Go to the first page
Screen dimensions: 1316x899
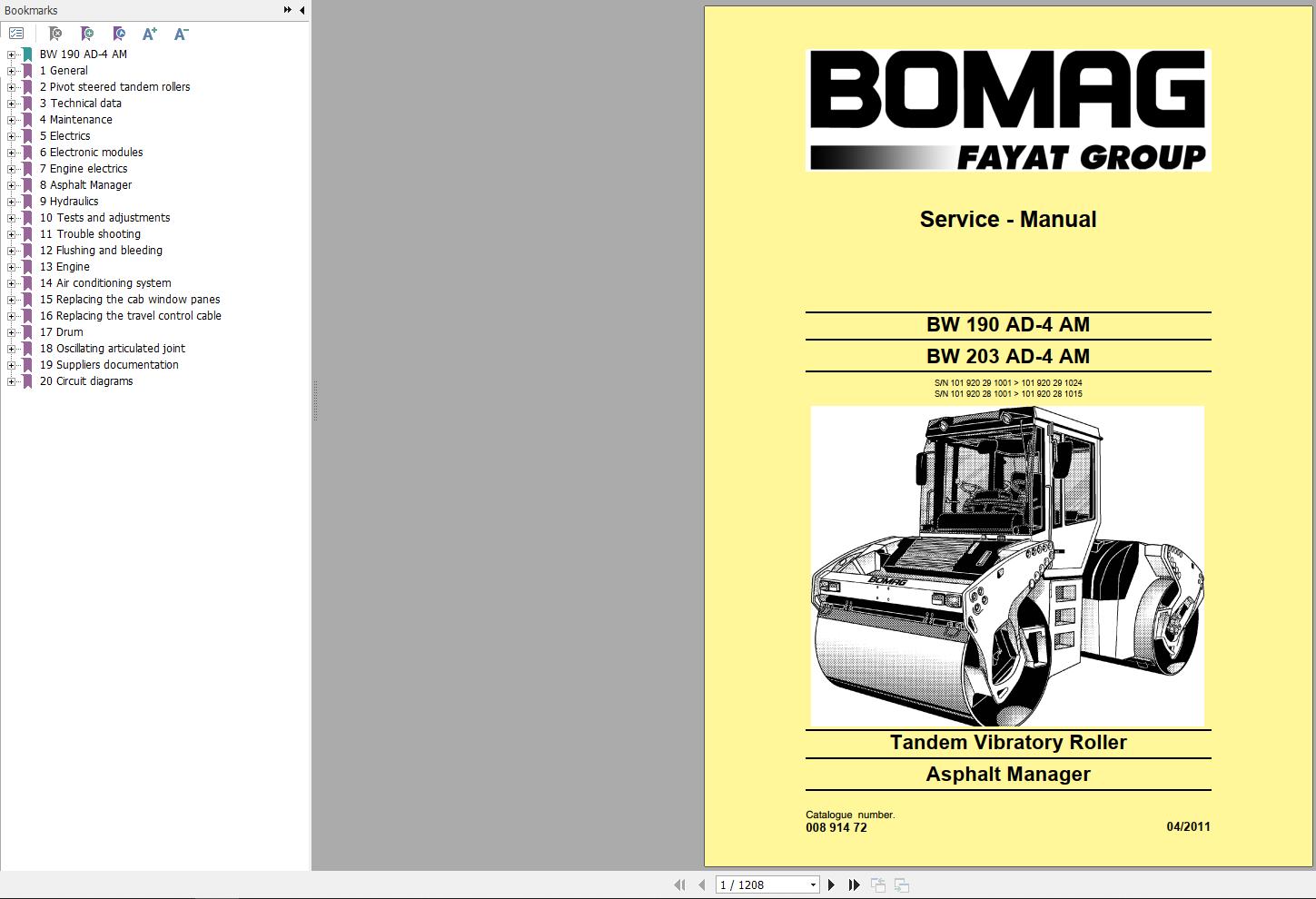pyautogui.click(x=678, y=884)
